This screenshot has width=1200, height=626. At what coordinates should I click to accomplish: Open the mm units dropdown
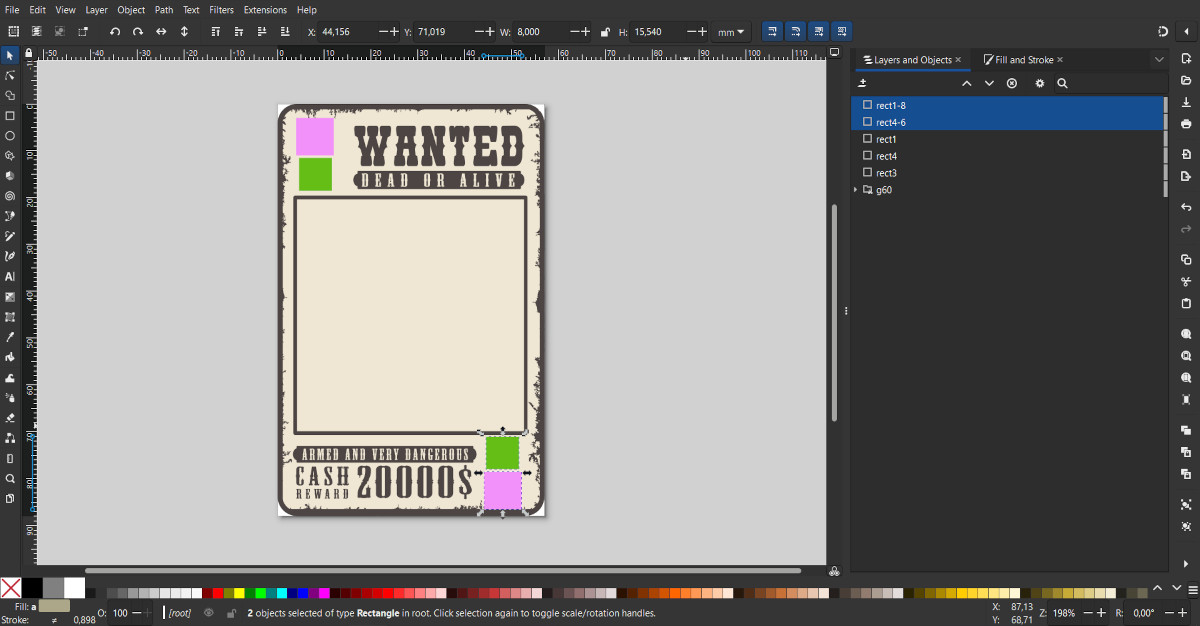coord(731,32)
